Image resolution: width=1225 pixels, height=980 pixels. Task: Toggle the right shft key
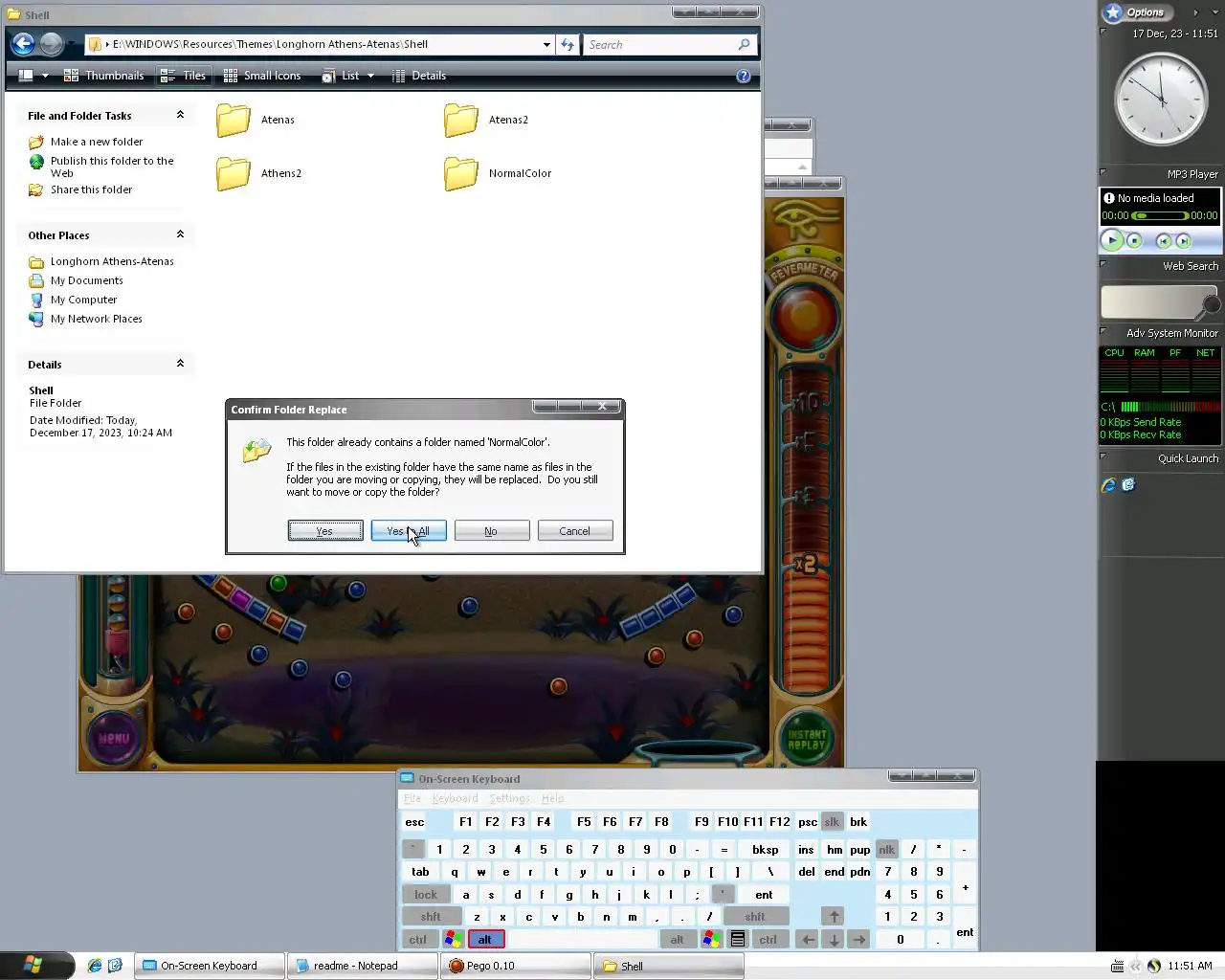[x=755, y=917]
